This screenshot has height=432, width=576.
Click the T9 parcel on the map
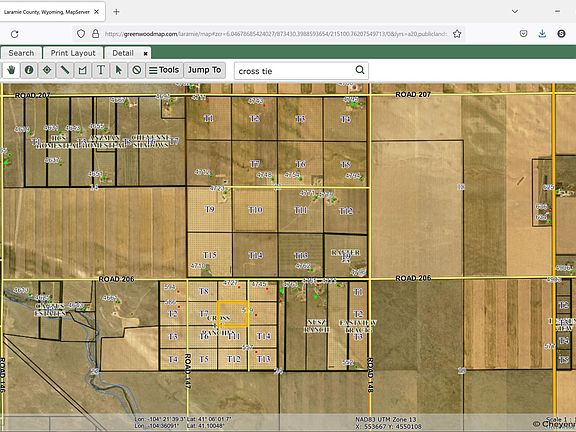click(x=209, y=209)
